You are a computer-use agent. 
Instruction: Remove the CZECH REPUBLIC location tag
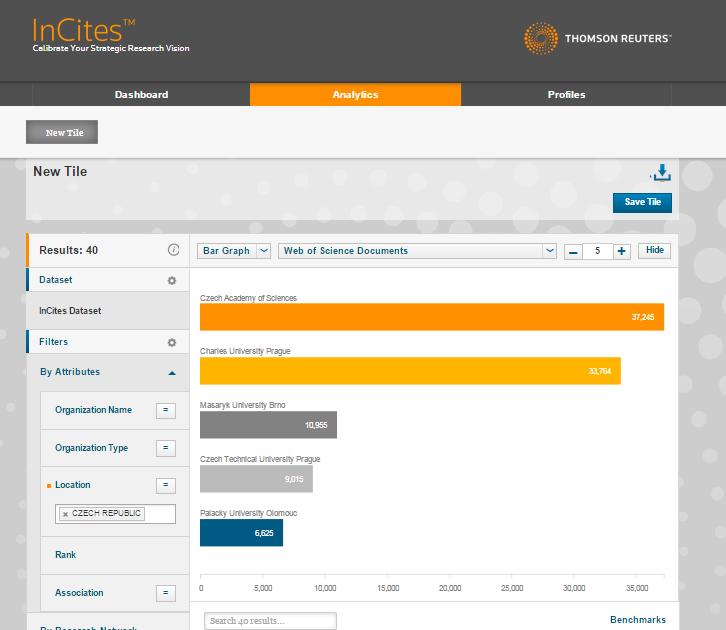click(x=65, y=514)
